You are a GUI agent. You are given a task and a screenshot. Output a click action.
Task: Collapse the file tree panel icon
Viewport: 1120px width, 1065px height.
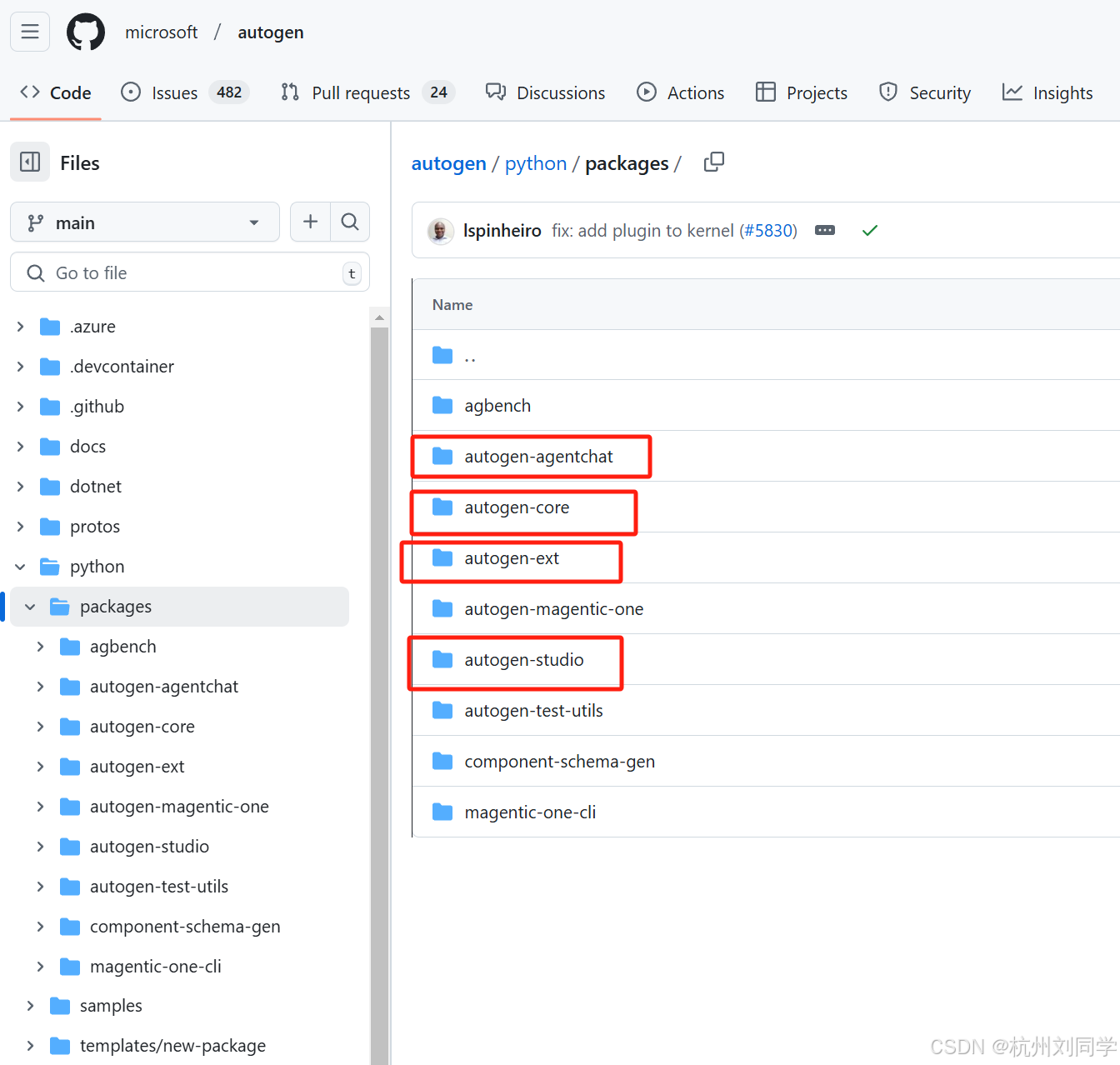(30, 162)
